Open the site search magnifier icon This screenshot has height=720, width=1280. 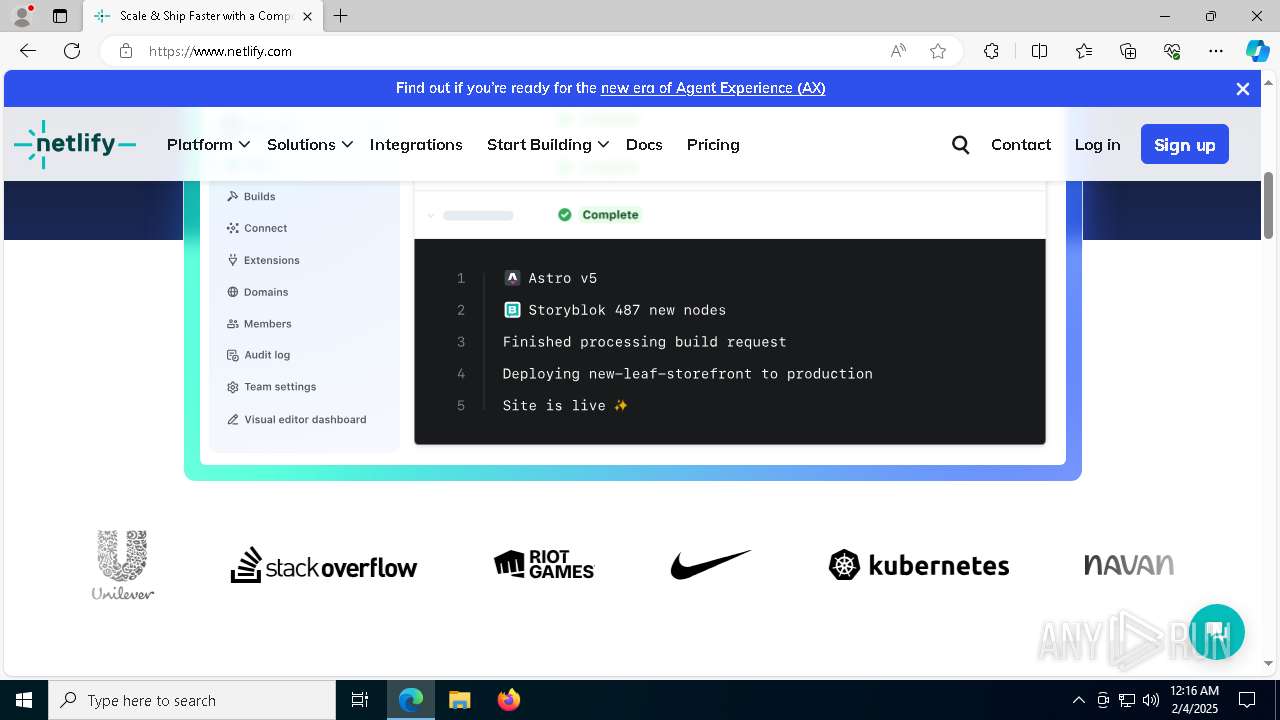[960, 145]
